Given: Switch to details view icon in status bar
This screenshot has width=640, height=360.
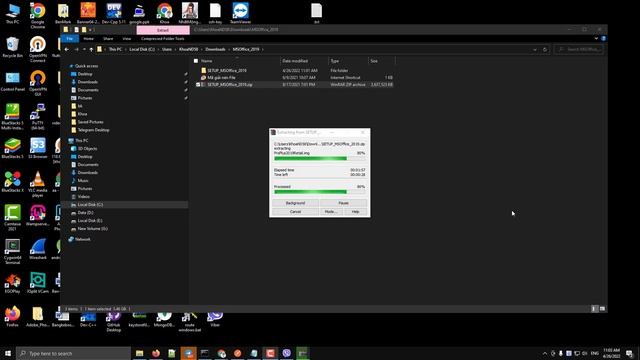Looking at the screenshot, I should tap(594, 309).
